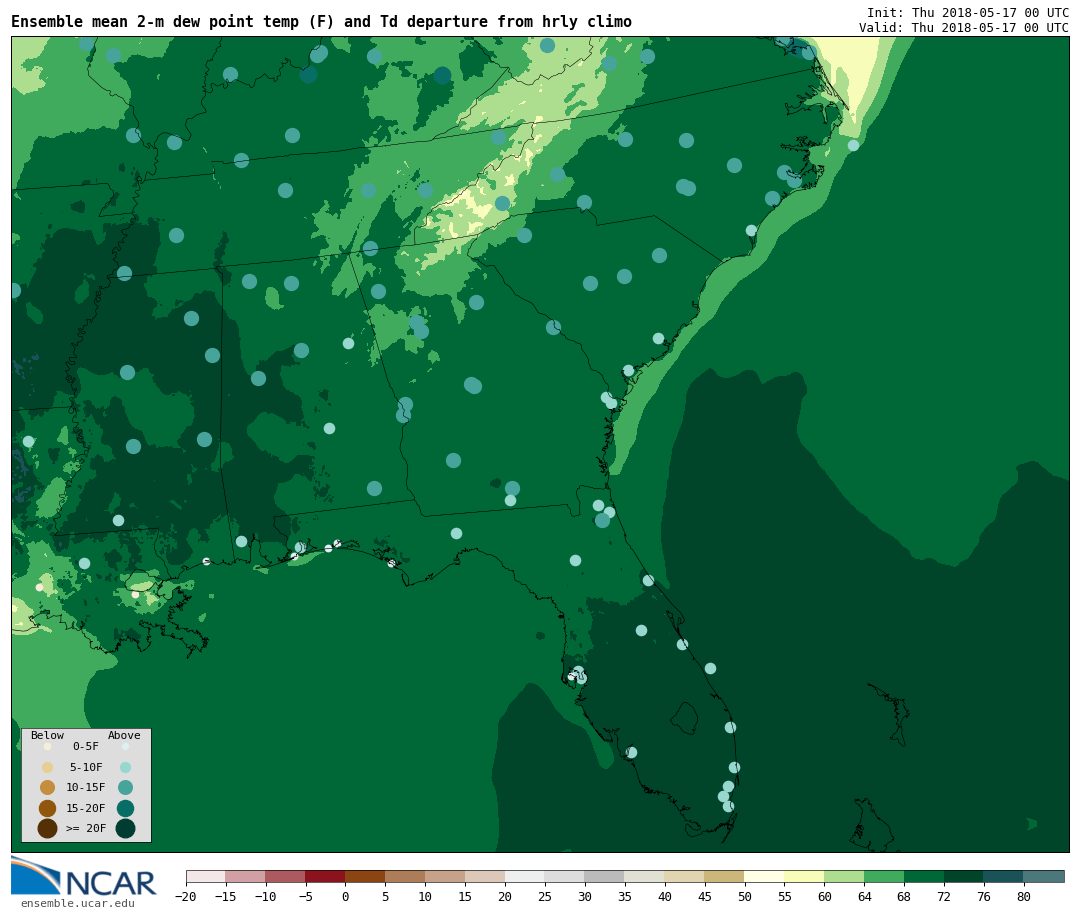Open the ensemble.ucar.edu link text

[x=78, y=903]
